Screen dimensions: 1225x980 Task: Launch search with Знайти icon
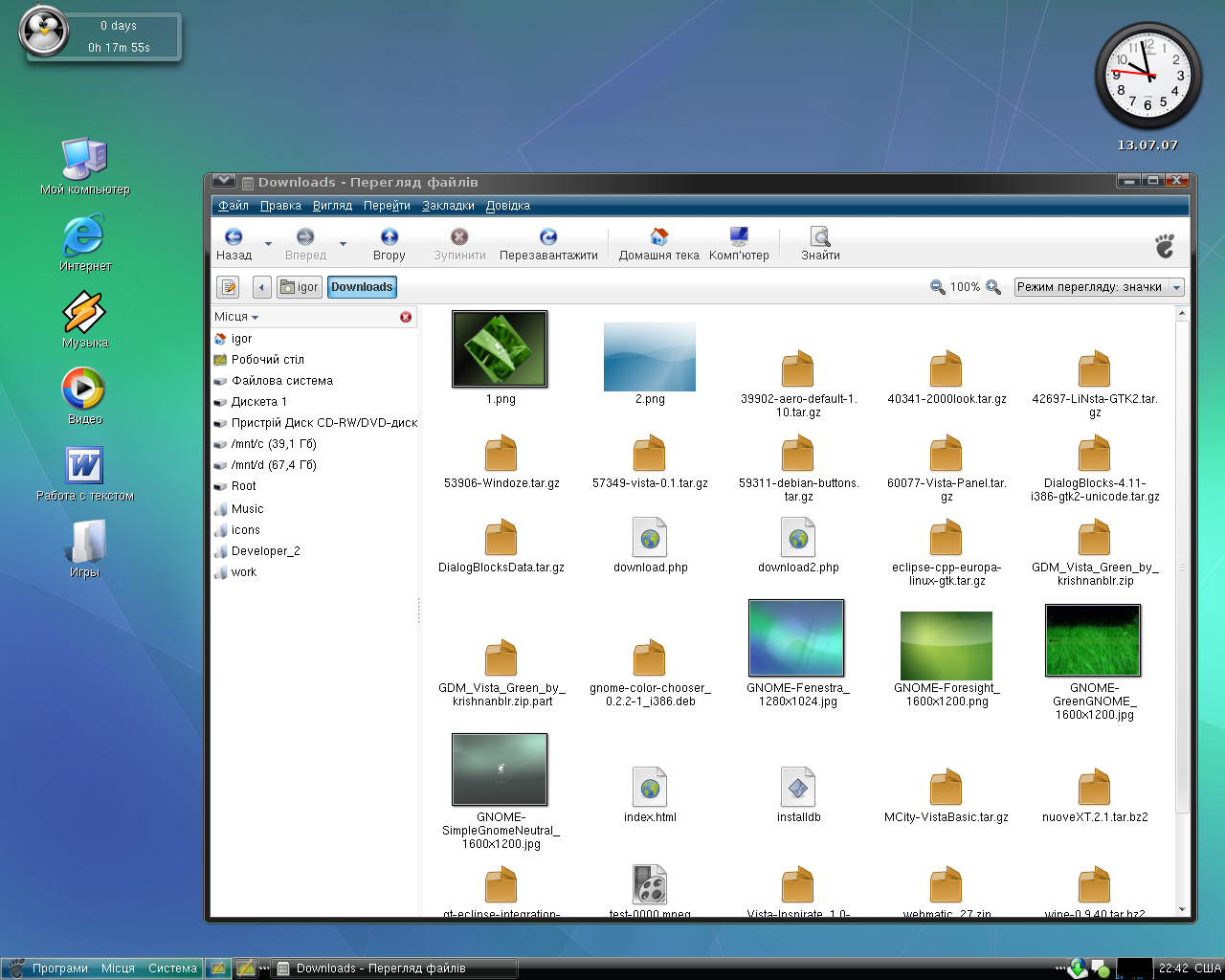point(820,236)
